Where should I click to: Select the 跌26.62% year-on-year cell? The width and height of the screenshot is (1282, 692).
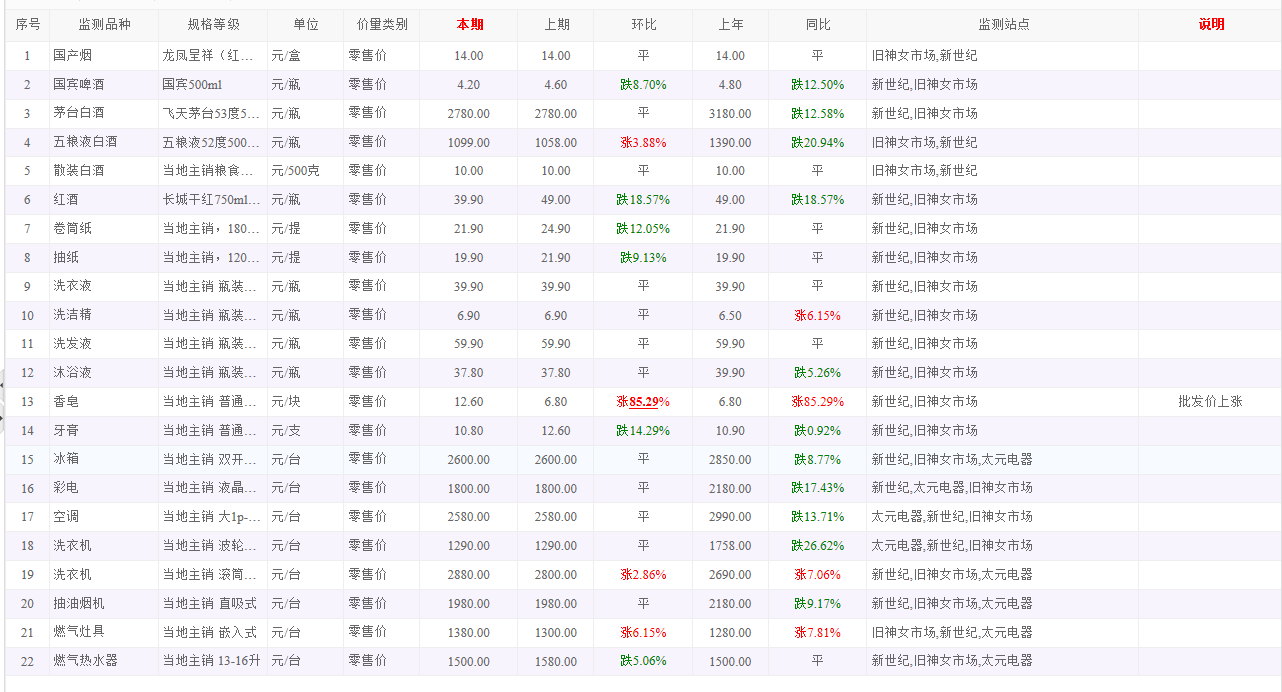click(x=817, y=546)
